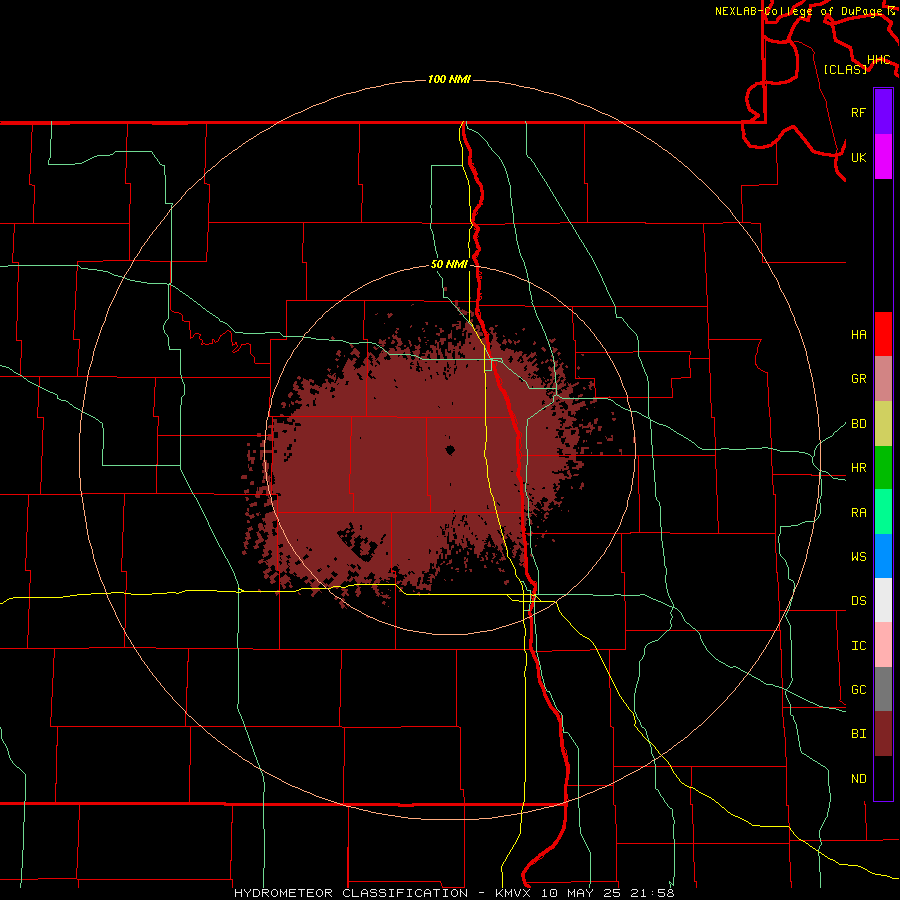Click the "HHC" product code text
The image size is (900, 900).
[878, 60]
